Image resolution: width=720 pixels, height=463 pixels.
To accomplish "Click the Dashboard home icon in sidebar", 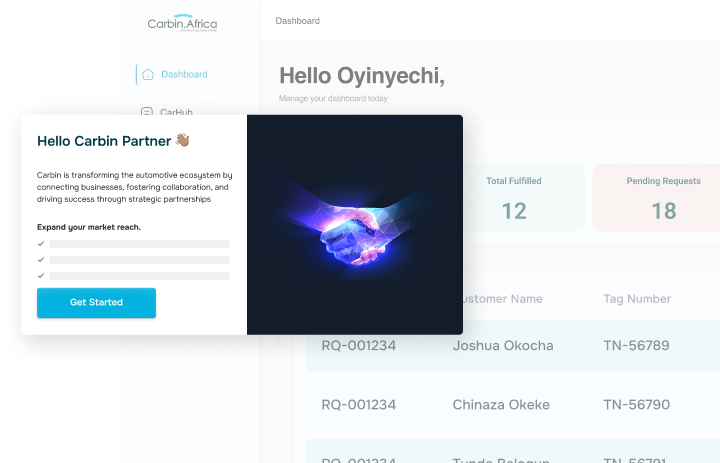I will click(x=148, y=74).
